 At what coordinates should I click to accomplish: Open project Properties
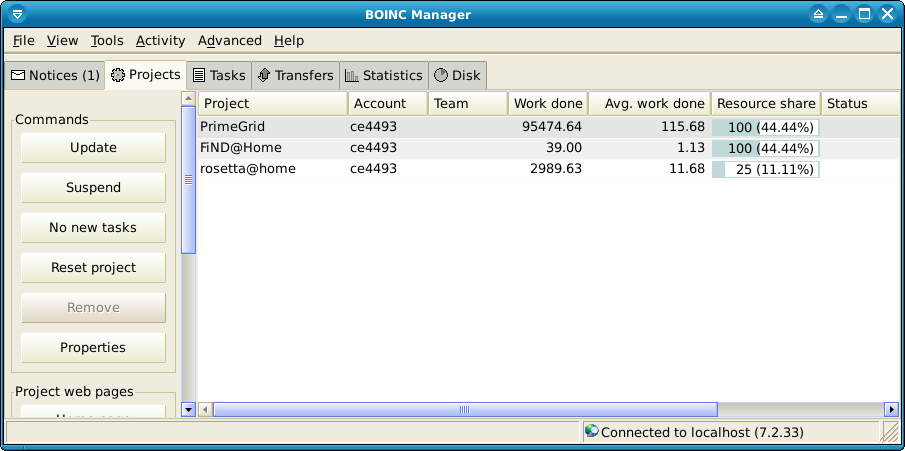click(x=94, y=348)
